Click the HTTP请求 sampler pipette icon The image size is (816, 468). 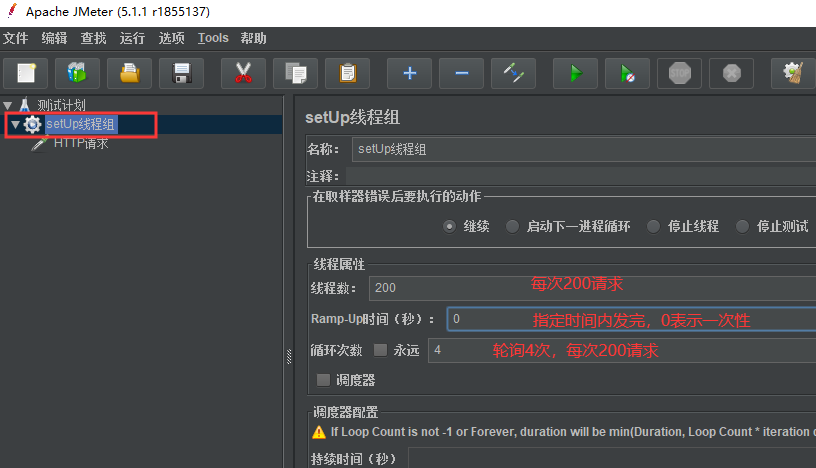coord(40,144)
